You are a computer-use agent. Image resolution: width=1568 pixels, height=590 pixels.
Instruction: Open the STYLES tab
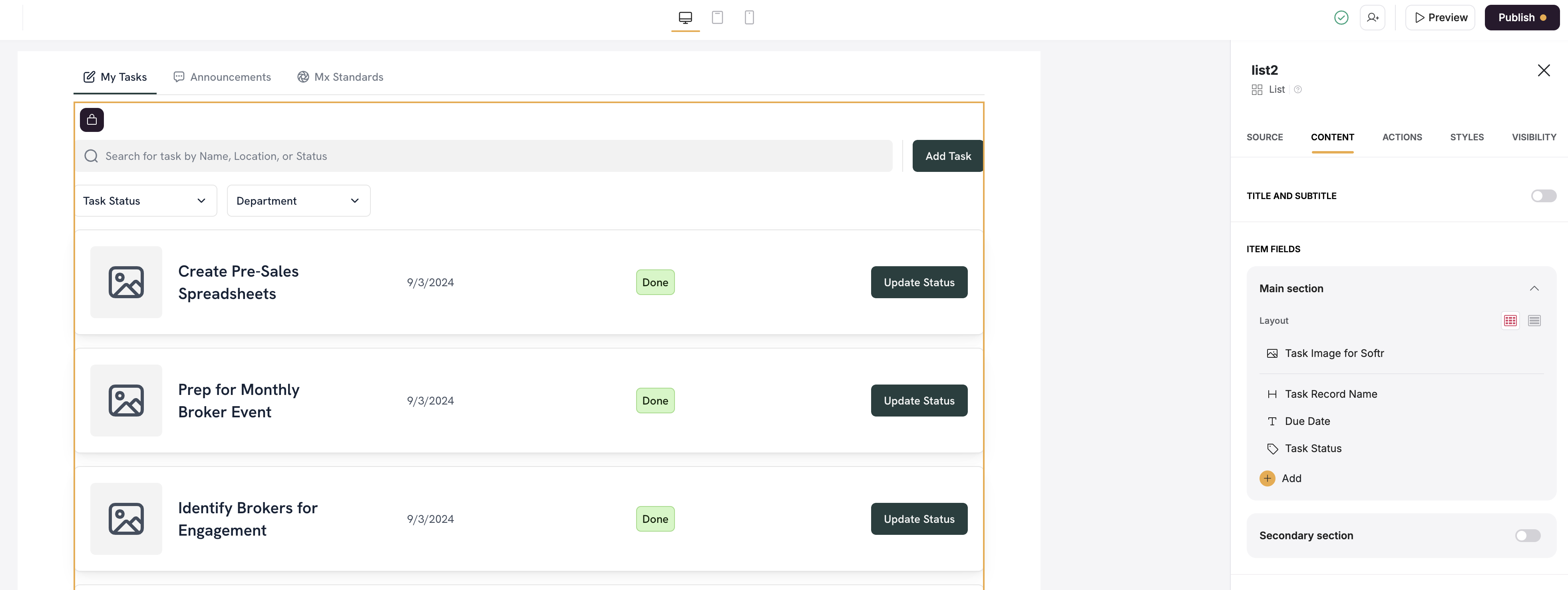click(1467, 138)
